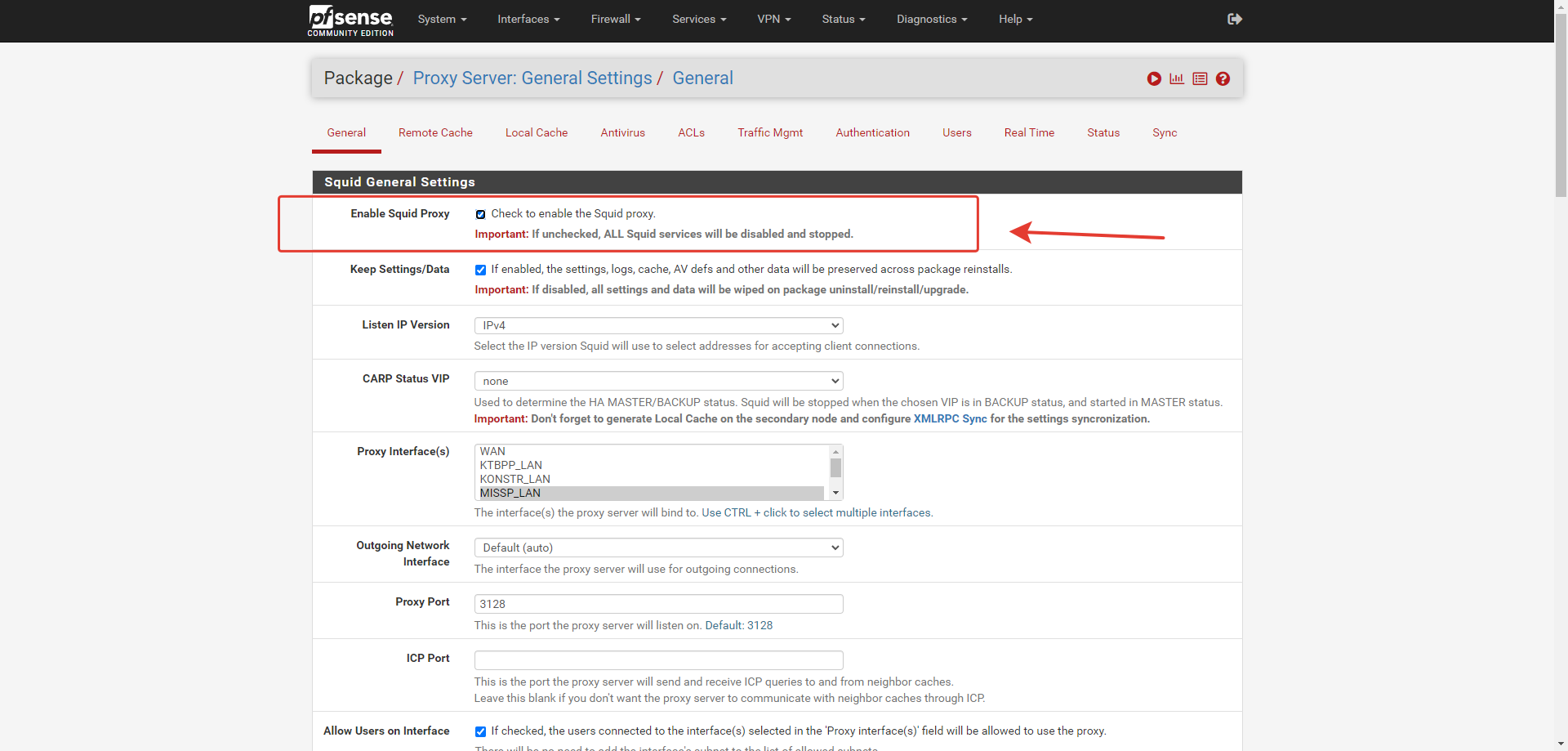1568x751 pixels.
Task: Click scroll-down arrow of Proxy Interface list
Action: click(x=835, y=493)
